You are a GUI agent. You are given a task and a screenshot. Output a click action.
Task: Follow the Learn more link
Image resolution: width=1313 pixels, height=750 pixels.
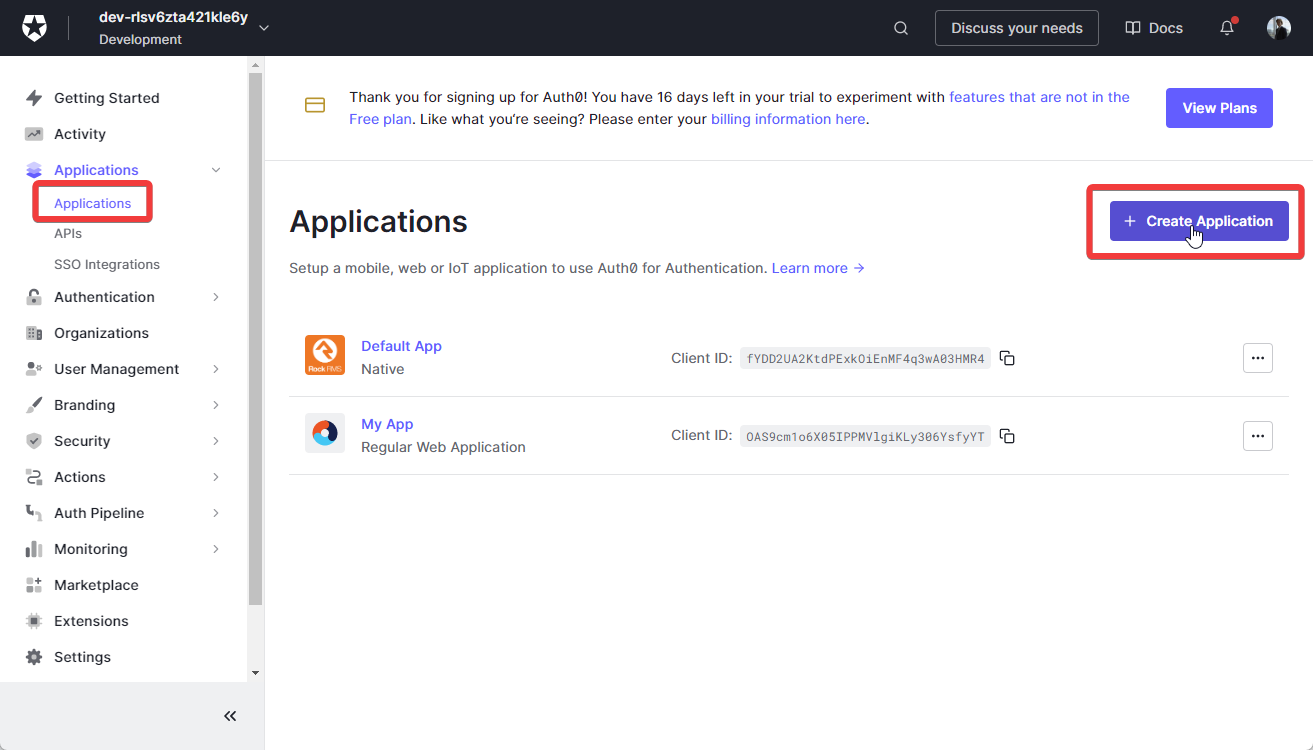tap(818, 268)
